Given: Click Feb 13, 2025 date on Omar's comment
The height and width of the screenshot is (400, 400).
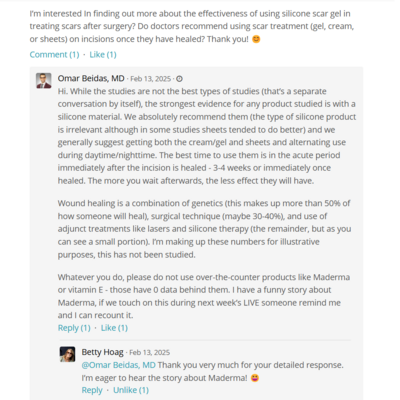Looking at the screenshot, I should tap(150, 79).
